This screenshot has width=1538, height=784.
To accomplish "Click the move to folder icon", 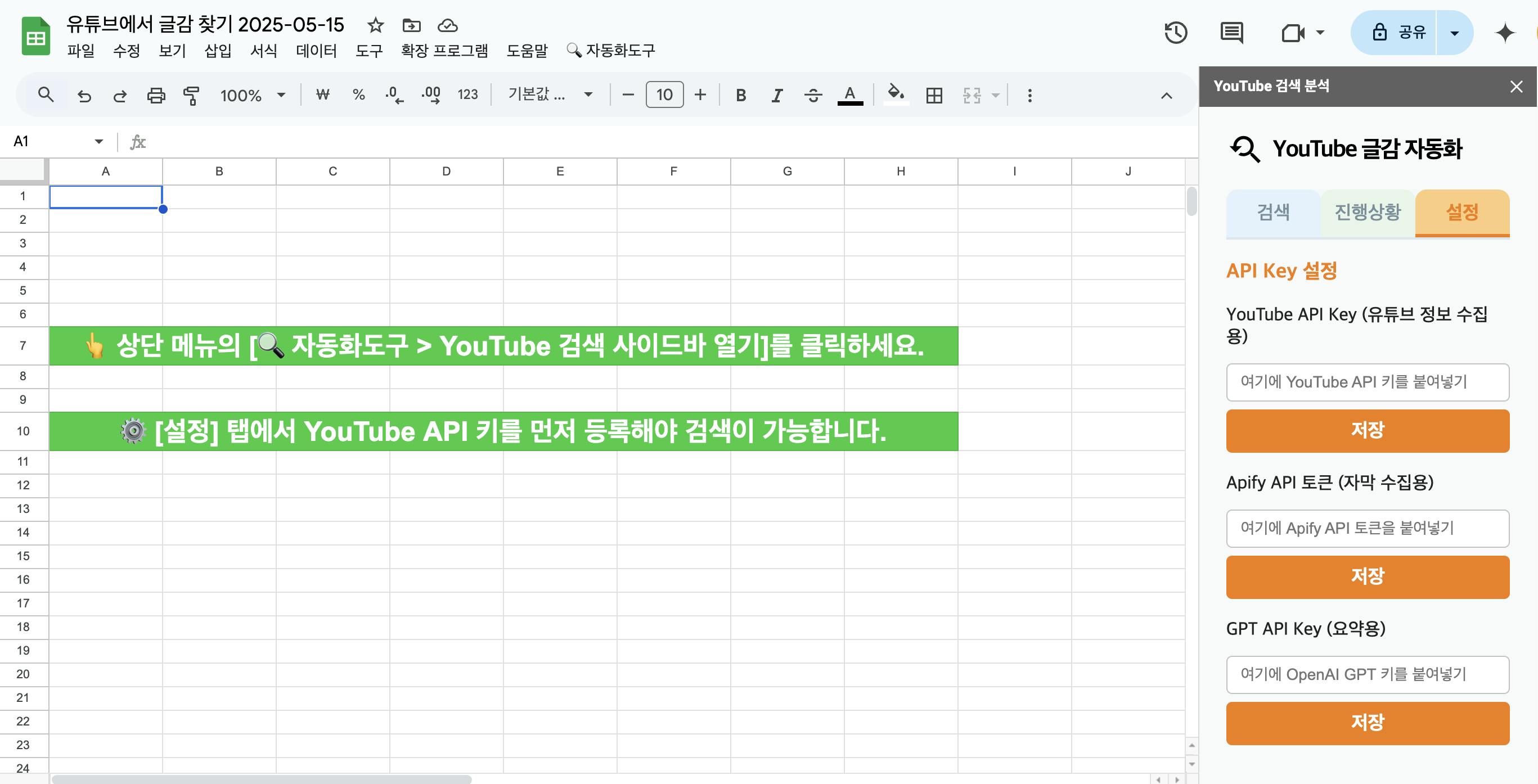I will coord(411,25).
